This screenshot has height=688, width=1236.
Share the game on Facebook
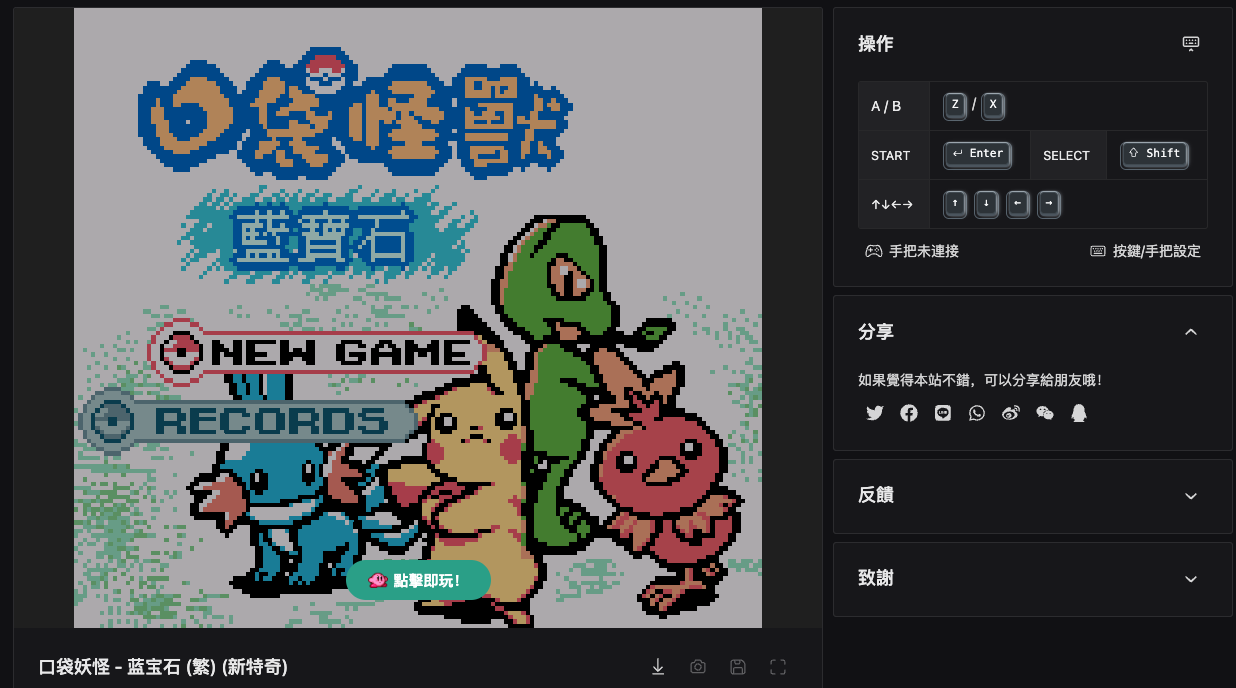908,412
